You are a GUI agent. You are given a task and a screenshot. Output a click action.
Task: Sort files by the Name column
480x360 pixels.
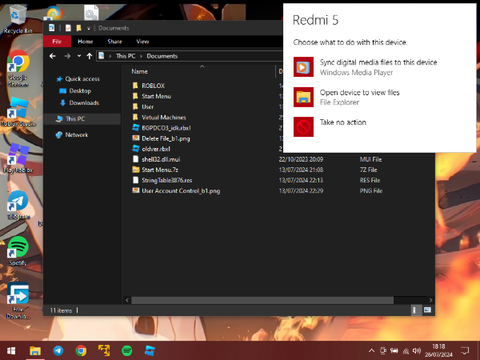(x=139, y=71)
